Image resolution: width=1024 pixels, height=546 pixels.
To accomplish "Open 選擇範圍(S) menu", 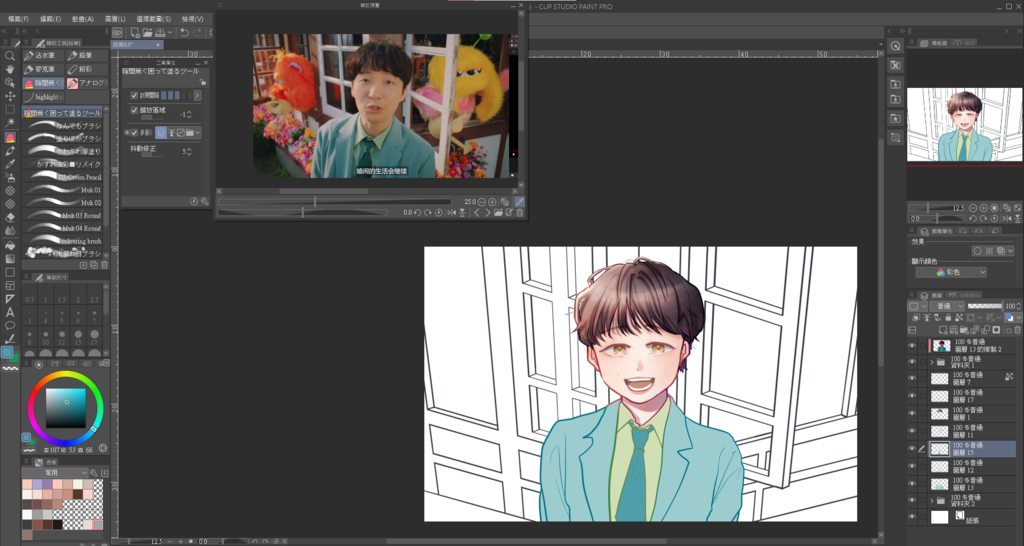I will pyautogui.click(x=153, y=19).
